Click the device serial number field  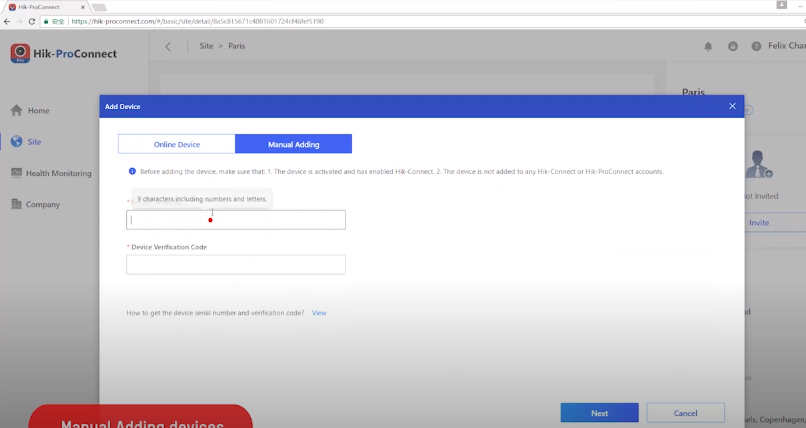tap(236, 220)
